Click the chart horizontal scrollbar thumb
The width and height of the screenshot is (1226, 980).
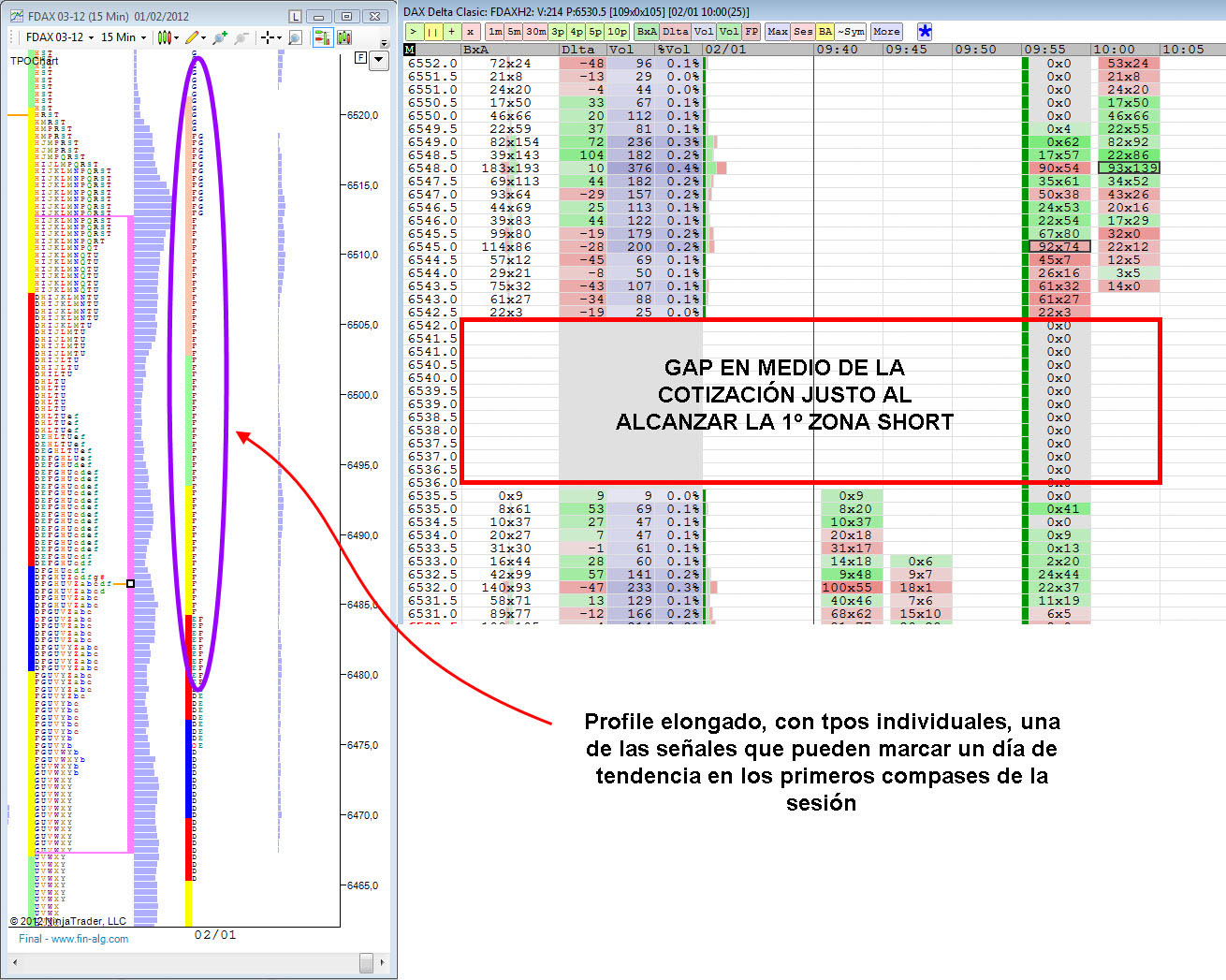[366, 962]
